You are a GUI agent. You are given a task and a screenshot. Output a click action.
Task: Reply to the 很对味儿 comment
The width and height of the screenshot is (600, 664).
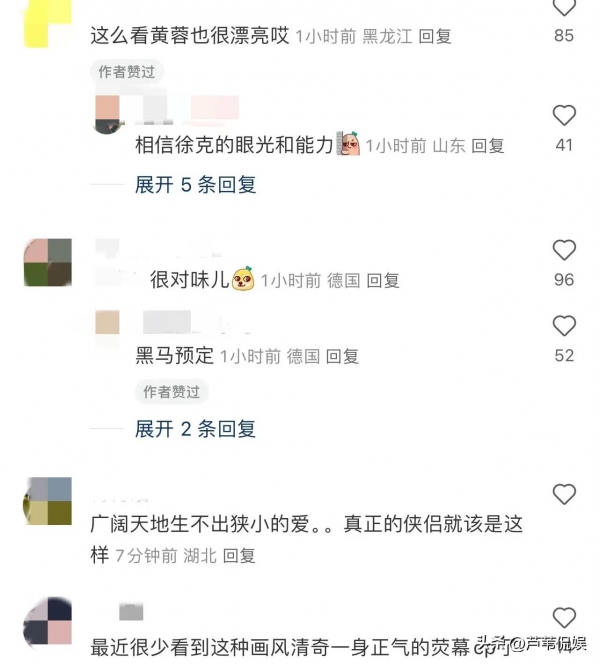383,281
